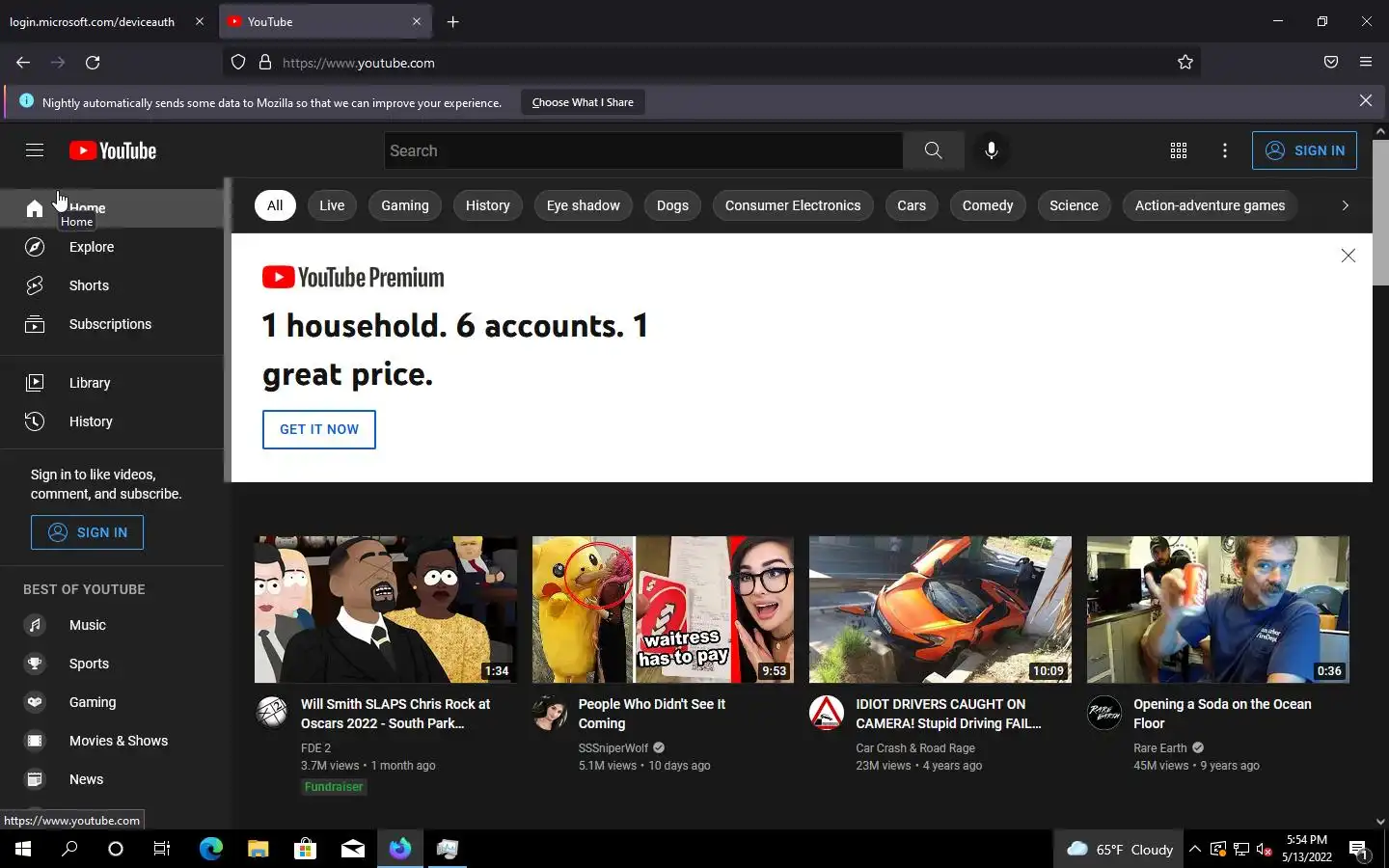Open the Firefox application menu
This screenshot has height=868, width=1389.
[x=1366, y=62]
